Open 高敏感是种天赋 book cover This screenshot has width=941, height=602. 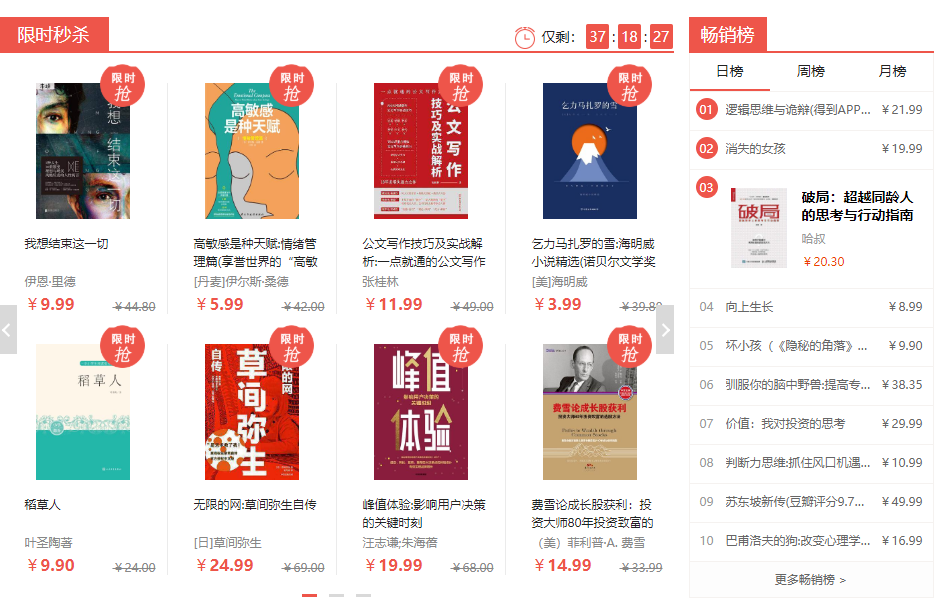tap(252, 151)
